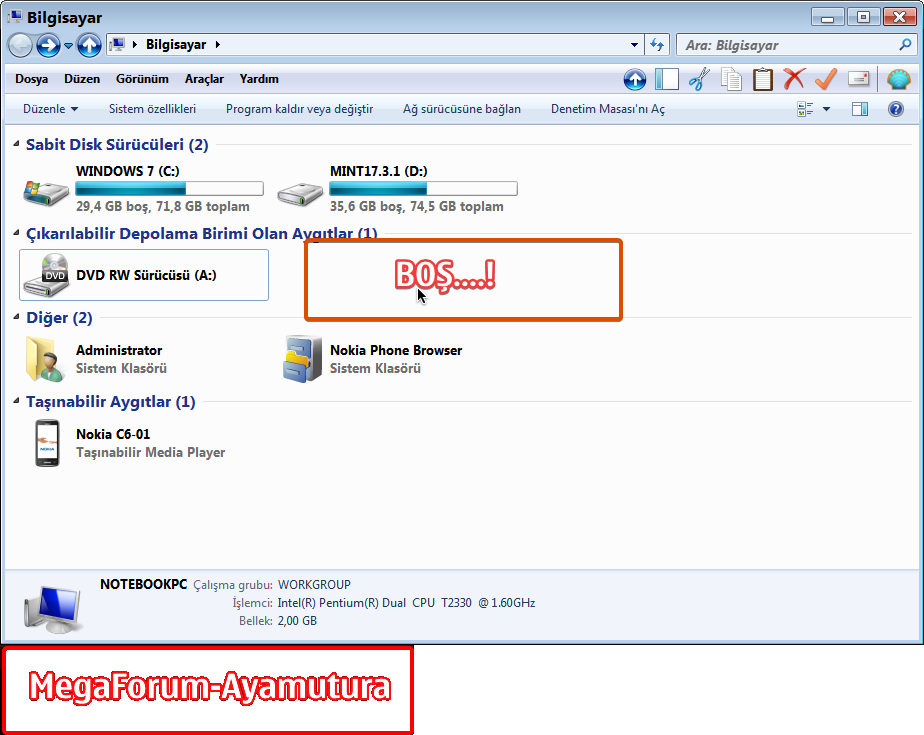Click the NOTEBOOKPC computer icon in details pane
Screen dimensions: 924x735
(x=53, y=609)
